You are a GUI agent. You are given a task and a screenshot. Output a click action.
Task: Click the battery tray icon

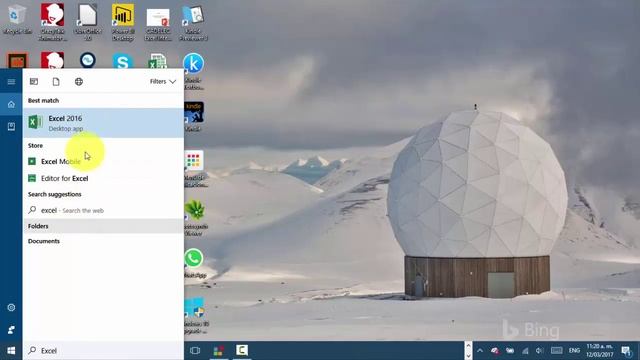point(510,351)
